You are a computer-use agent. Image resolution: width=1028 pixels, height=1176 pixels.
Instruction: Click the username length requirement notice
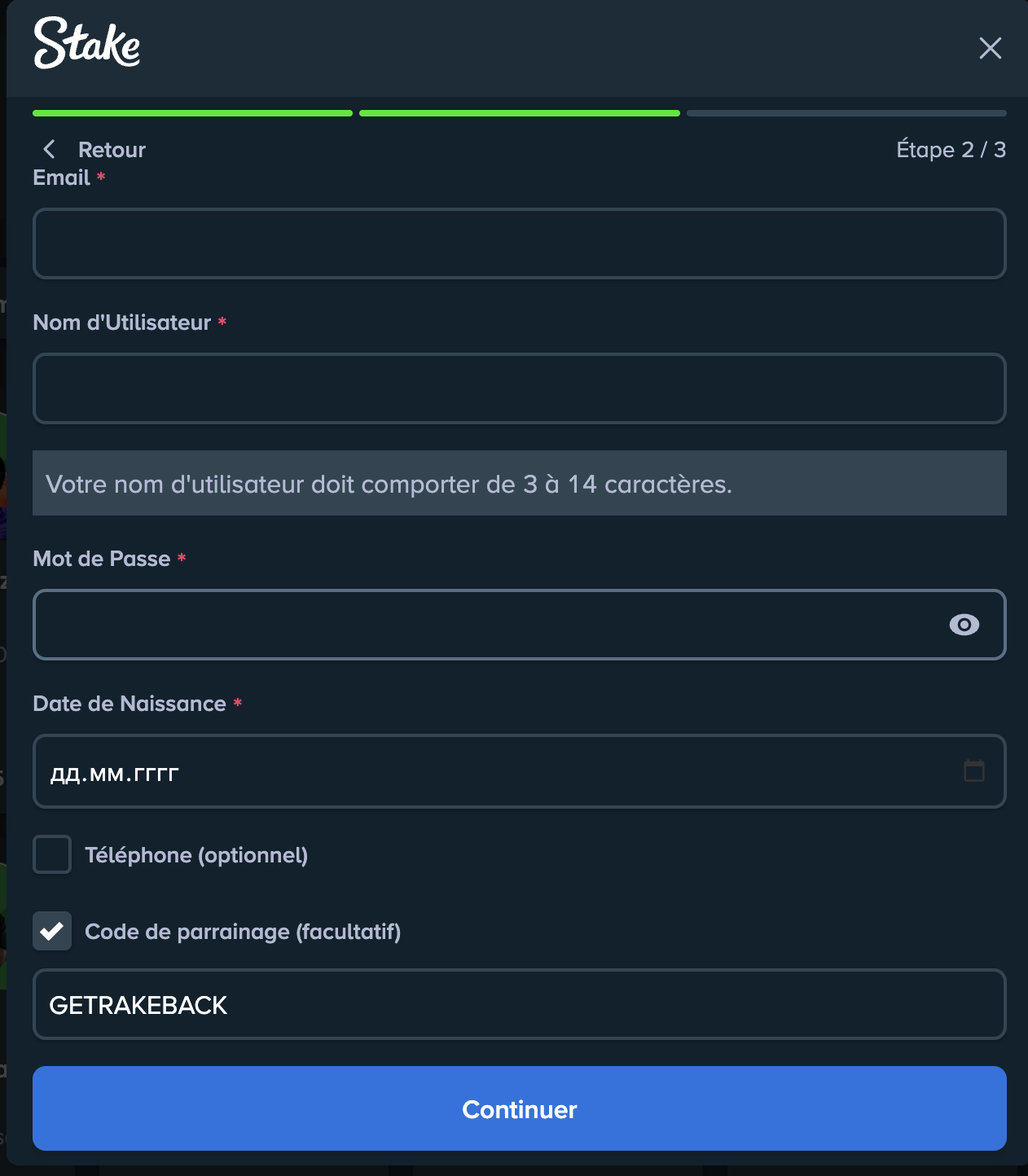tap(520, 483)
